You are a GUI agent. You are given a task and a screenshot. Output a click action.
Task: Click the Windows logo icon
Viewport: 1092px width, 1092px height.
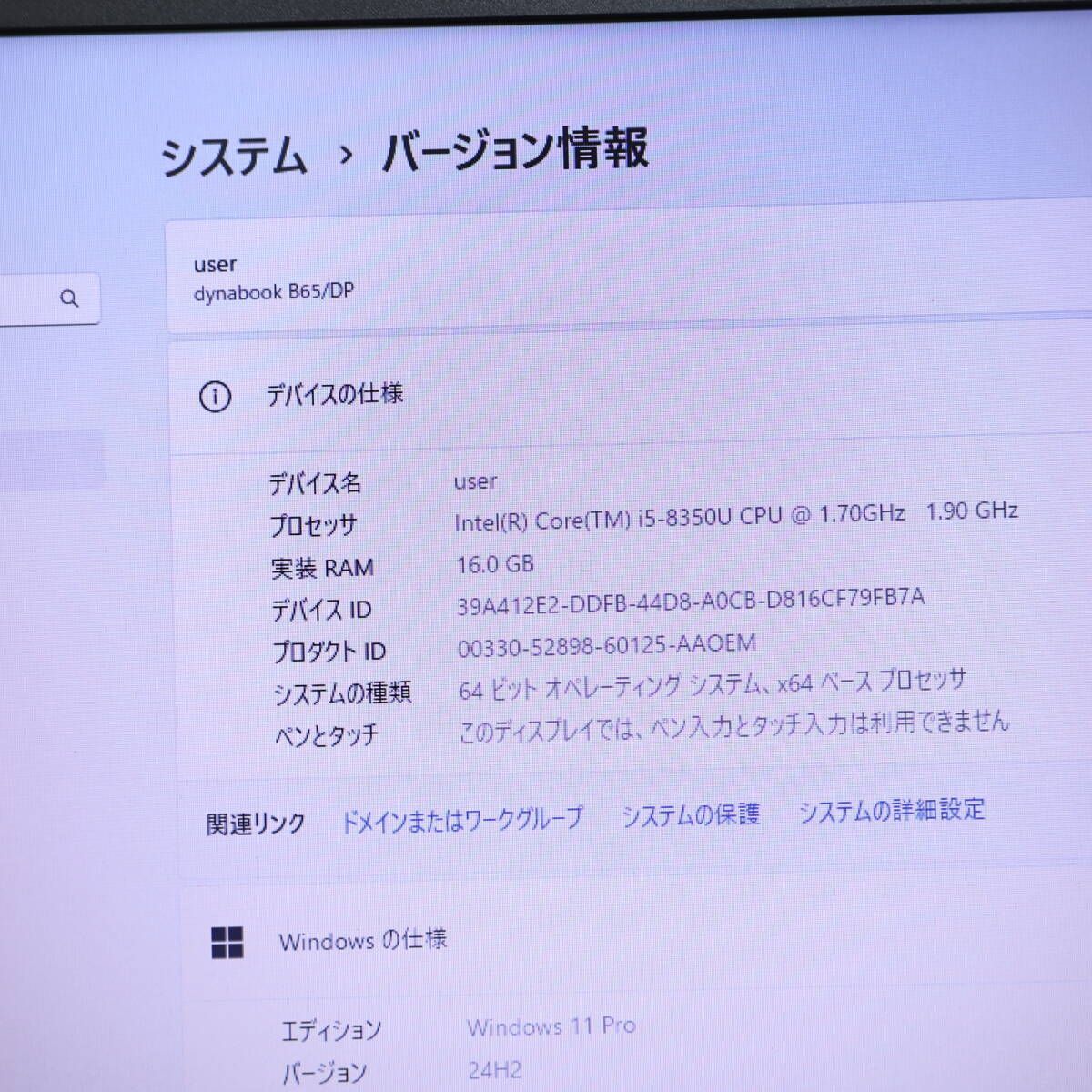pos(227,943)
